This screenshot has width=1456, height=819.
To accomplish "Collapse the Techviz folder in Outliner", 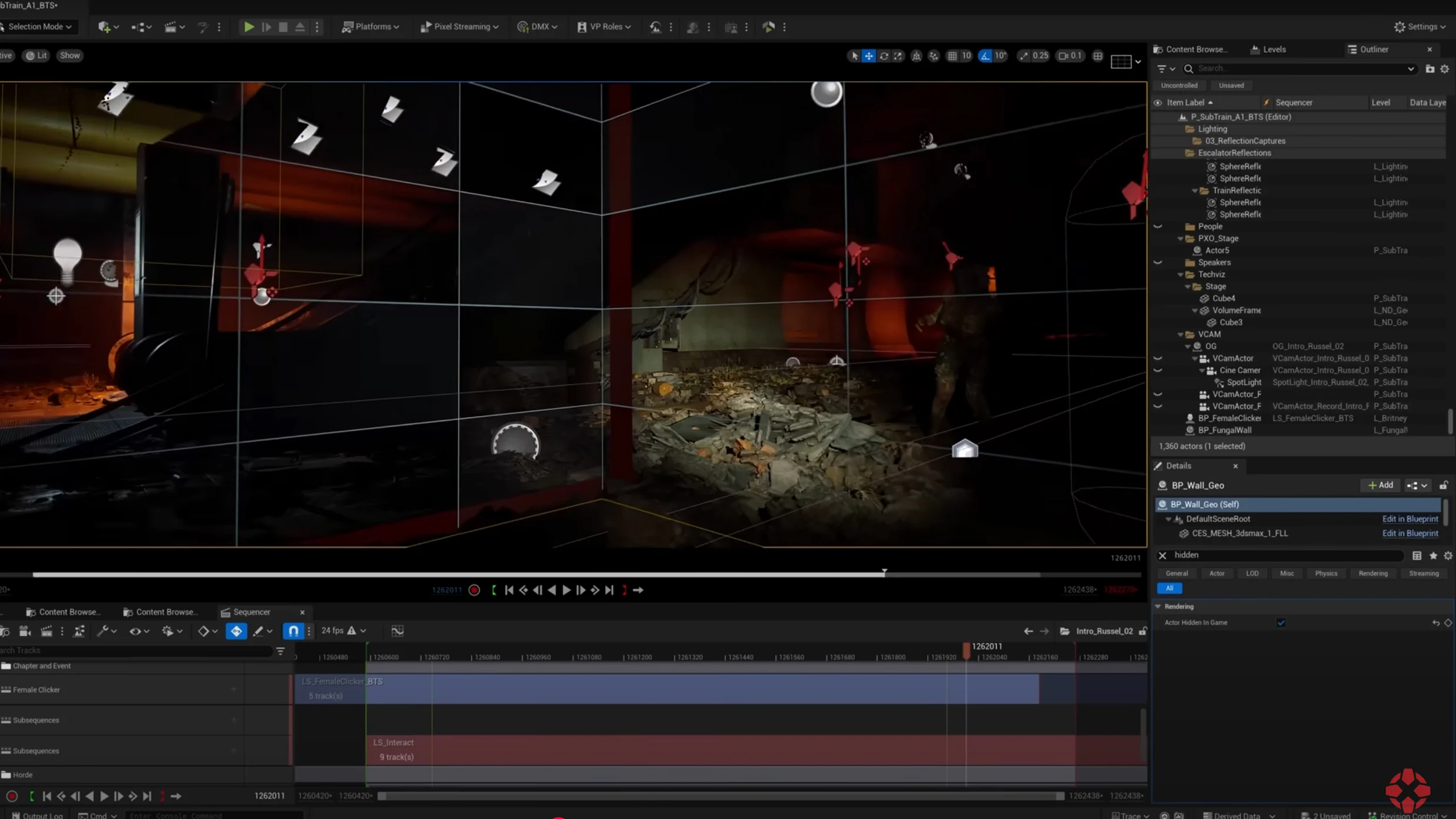I will pos(1181,275).
